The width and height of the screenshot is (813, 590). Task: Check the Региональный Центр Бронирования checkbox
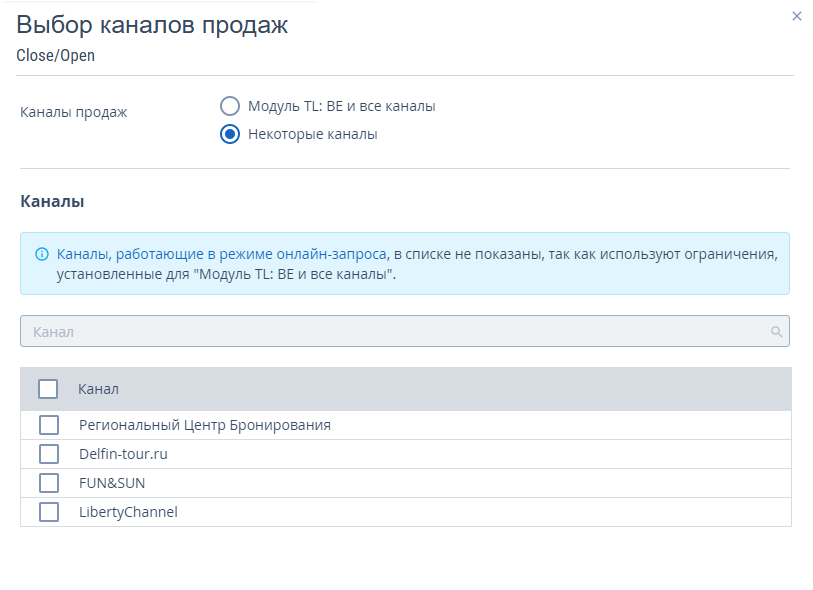click(49, 425)
